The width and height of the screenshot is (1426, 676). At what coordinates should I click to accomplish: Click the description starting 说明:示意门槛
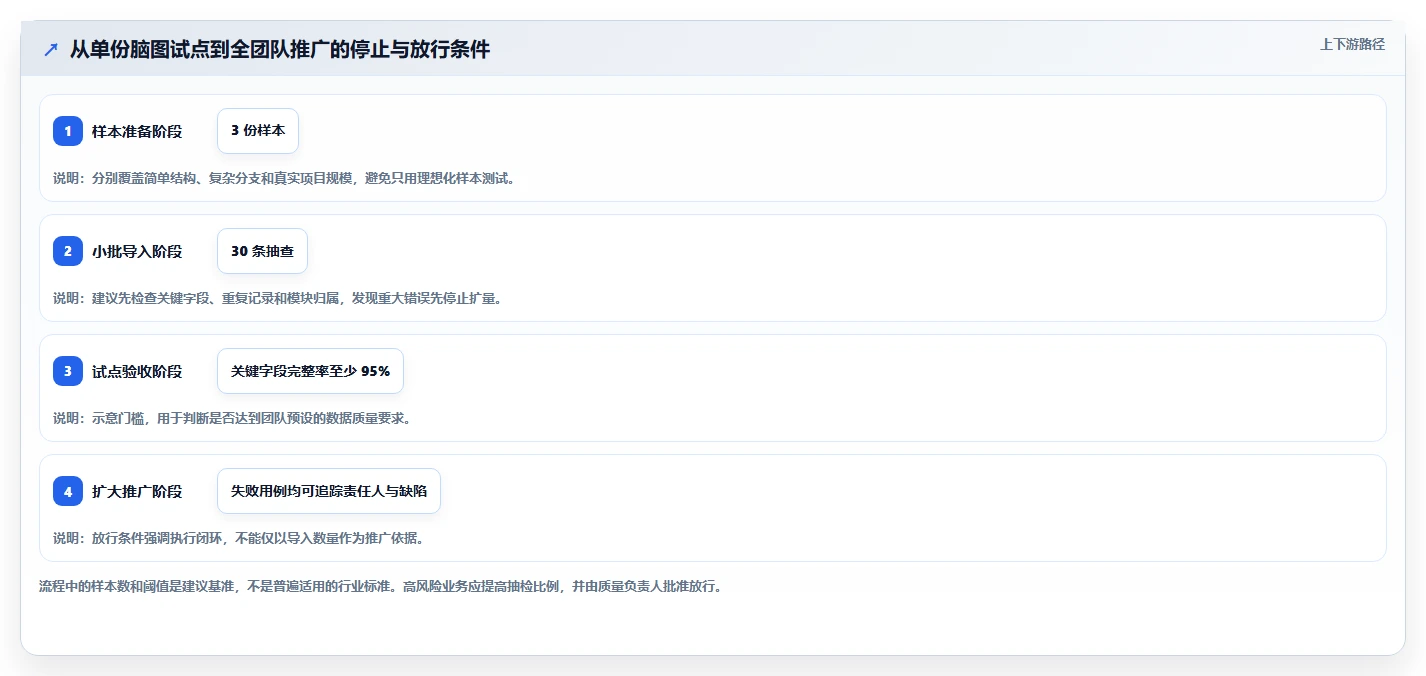coord(232,418)
